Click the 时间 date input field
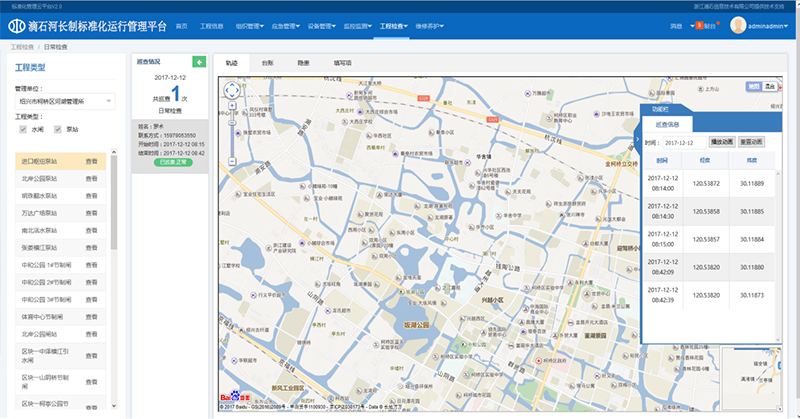 point(684,143)
